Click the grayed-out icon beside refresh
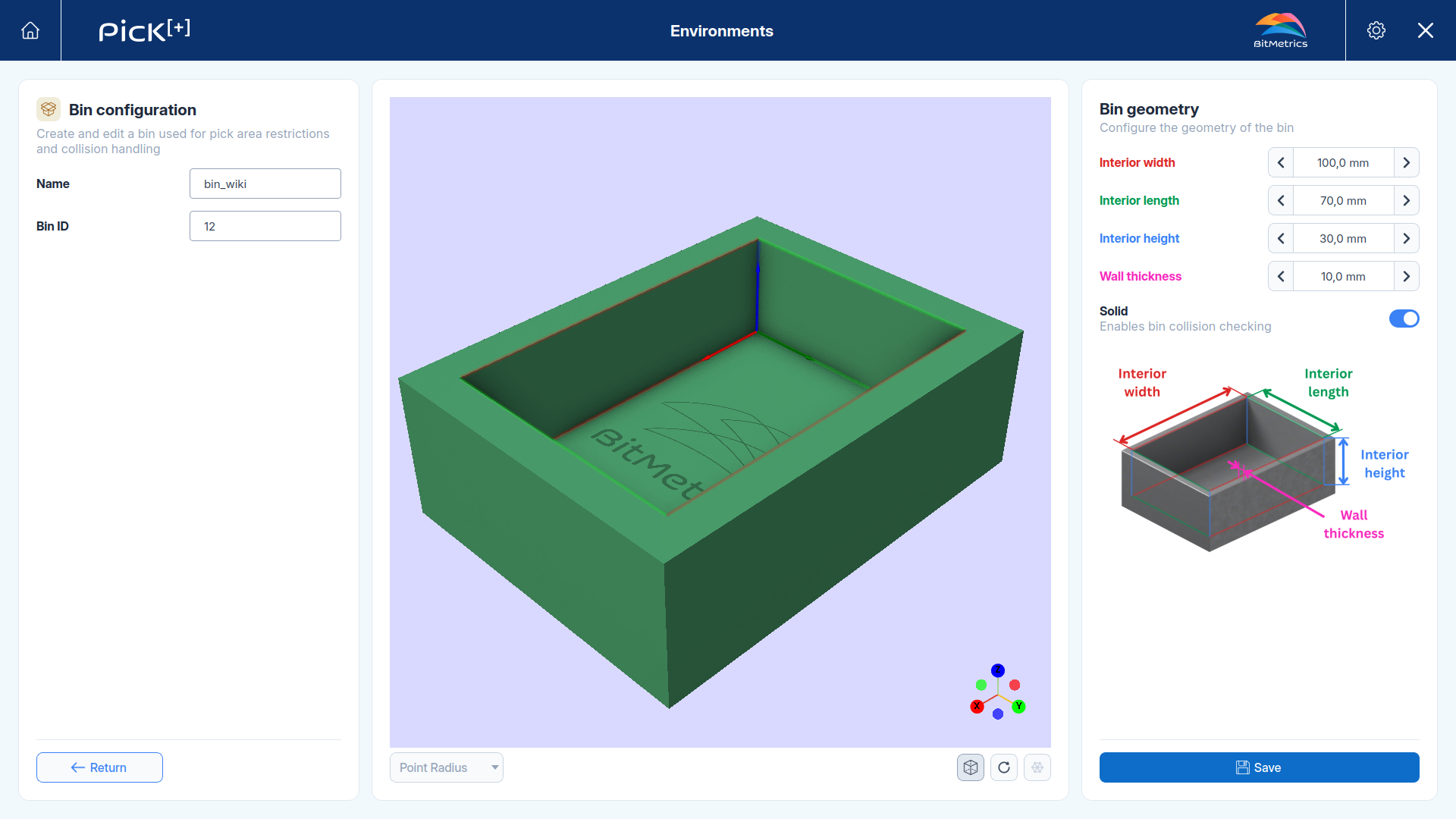The height and width of the screenshot is (819, 1456). (x=1037, y=767)
